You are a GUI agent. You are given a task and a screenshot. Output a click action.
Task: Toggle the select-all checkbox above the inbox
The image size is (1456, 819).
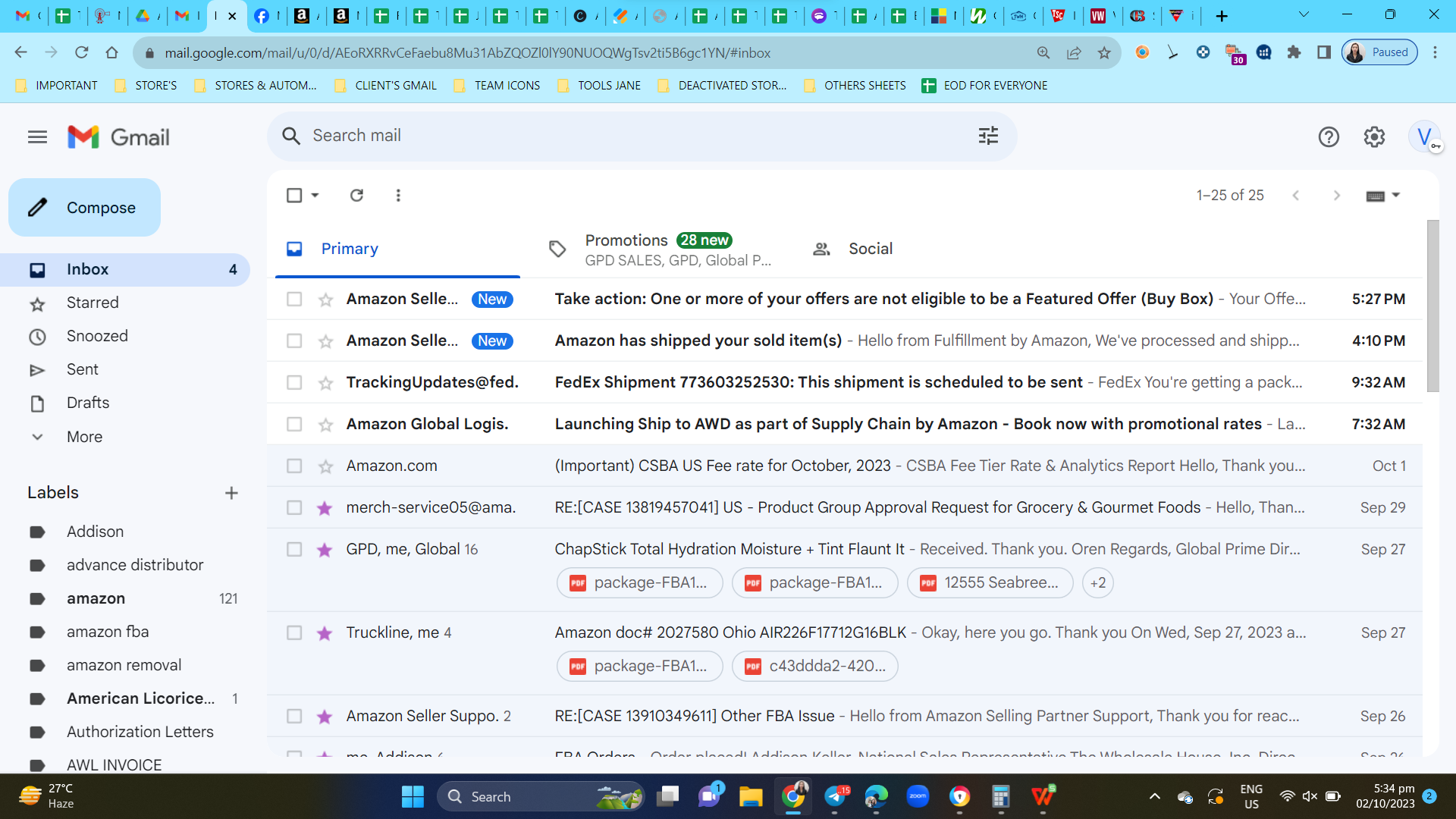click(x=294, y=196)
